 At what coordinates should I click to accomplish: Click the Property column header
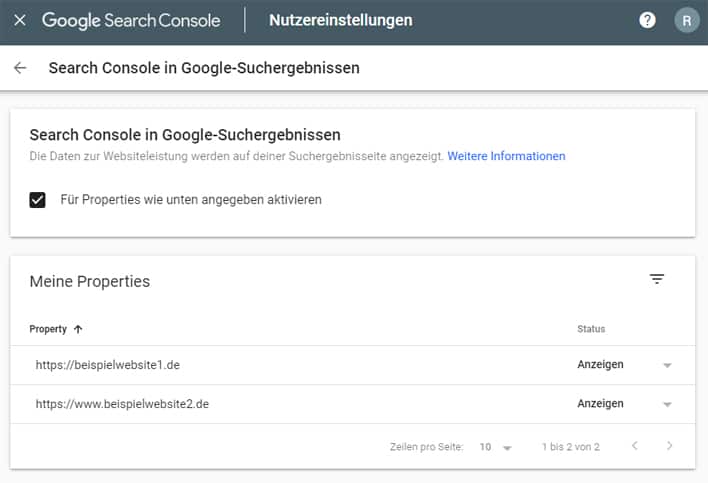48,329
